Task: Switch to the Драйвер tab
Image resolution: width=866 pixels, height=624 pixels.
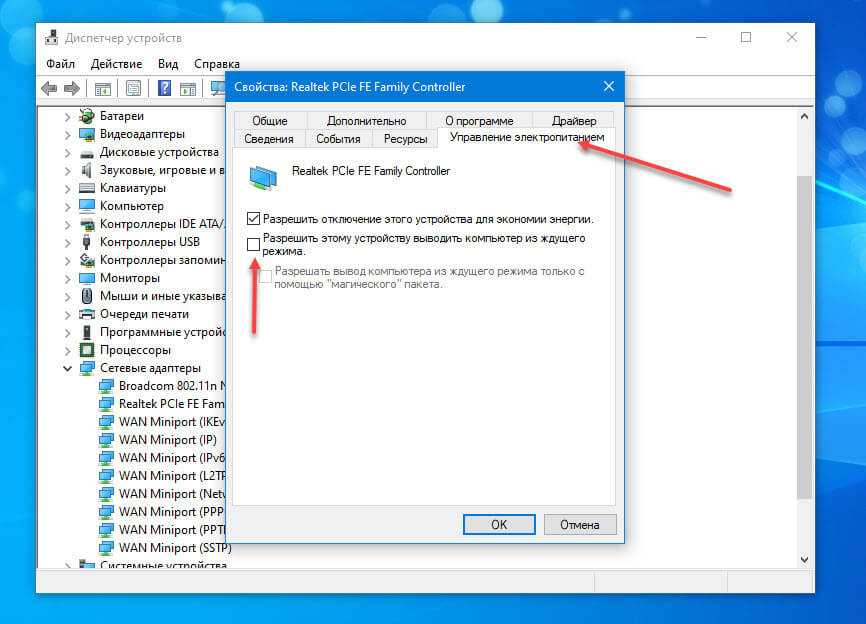Action: (572, 121)
